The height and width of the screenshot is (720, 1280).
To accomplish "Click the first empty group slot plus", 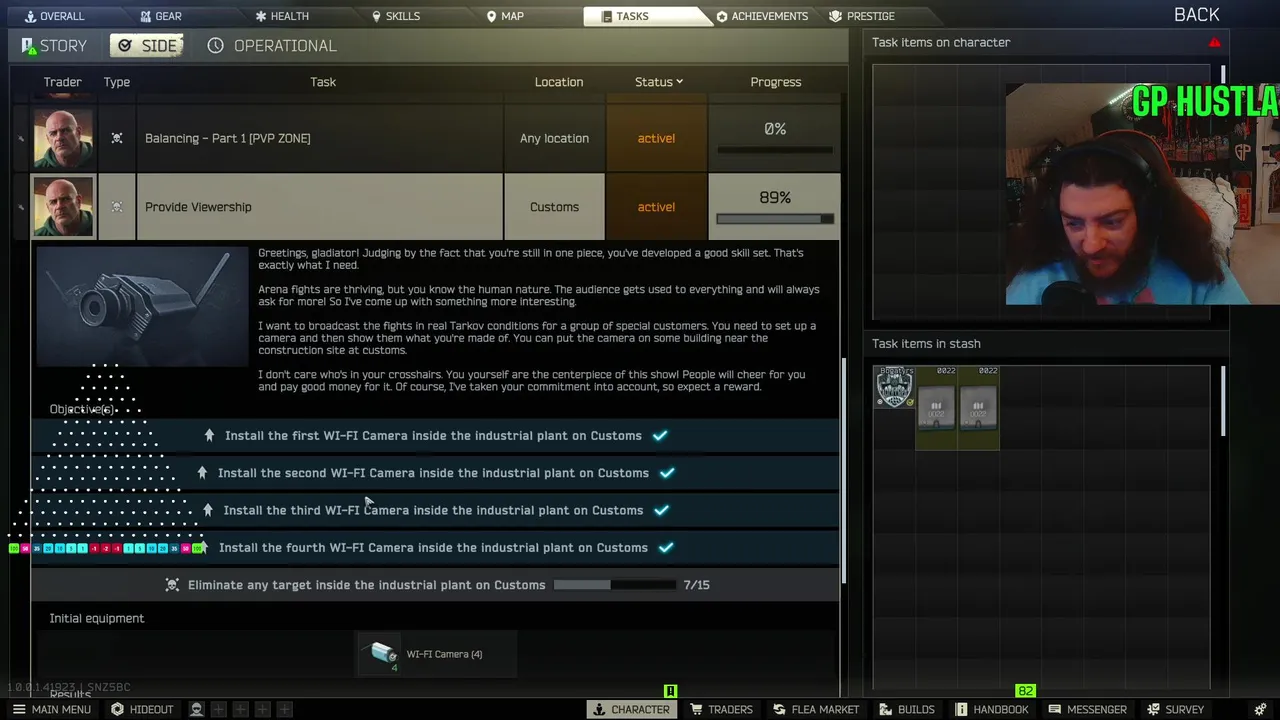I will tap(219, 709).
